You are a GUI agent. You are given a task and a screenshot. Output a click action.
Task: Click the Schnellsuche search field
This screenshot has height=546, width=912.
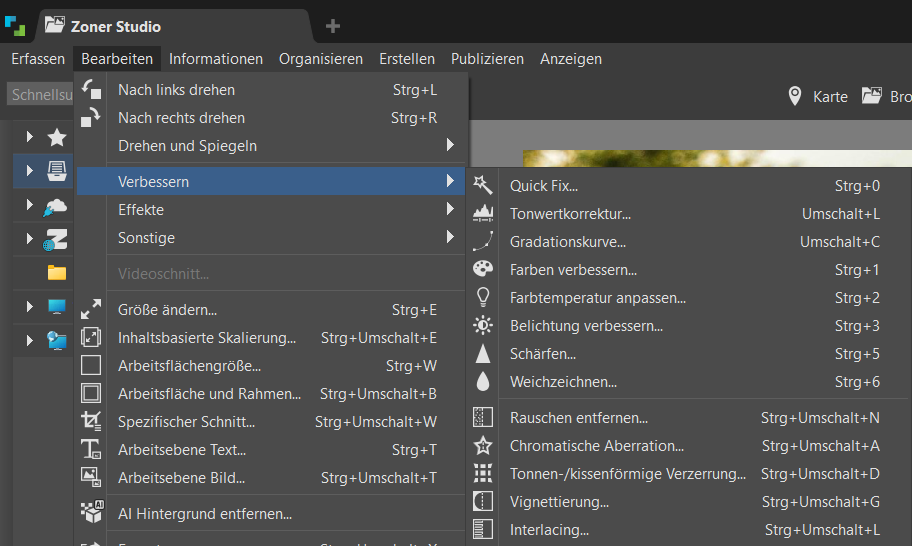coord(41,94)
